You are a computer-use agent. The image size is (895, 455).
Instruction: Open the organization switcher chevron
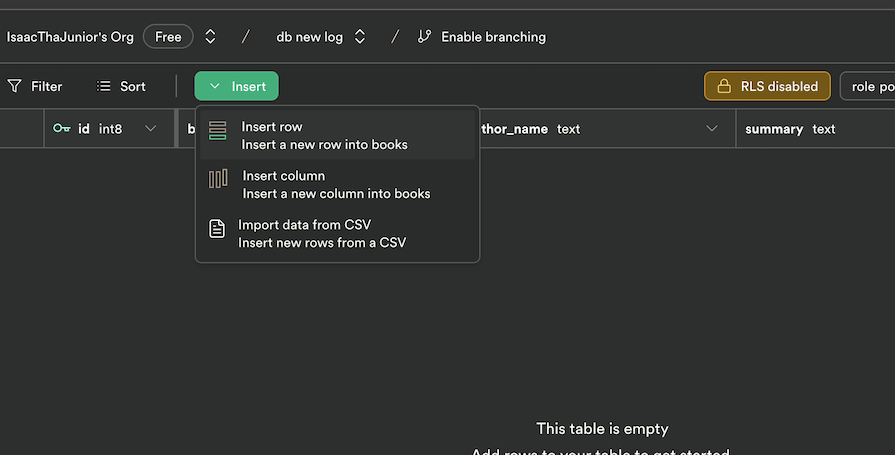pos(210,37)
